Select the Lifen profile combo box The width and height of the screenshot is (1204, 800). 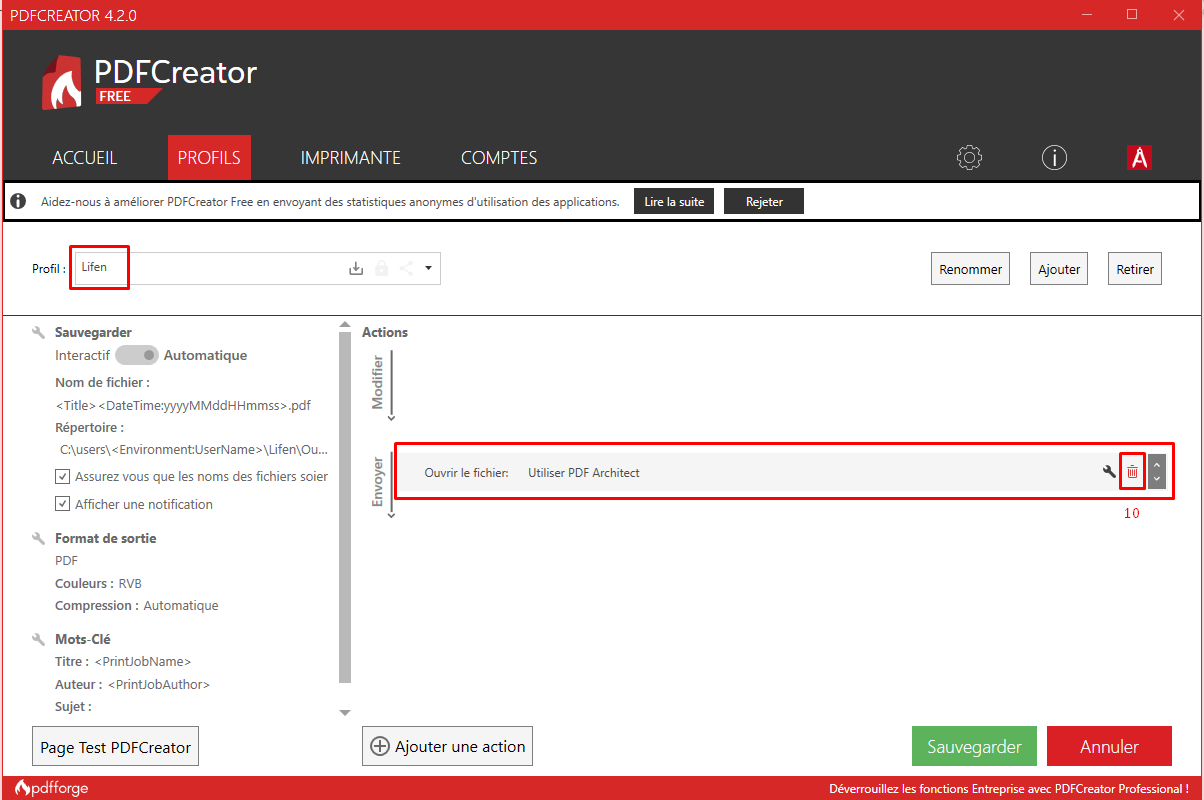click(x=256, y=268)
